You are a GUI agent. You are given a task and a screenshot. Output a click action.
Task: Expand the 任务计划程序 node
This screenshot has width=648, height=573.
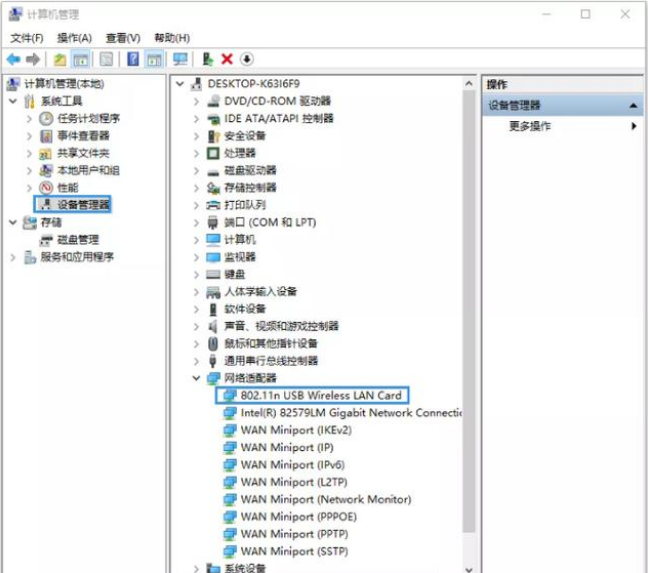click(29, 119)
